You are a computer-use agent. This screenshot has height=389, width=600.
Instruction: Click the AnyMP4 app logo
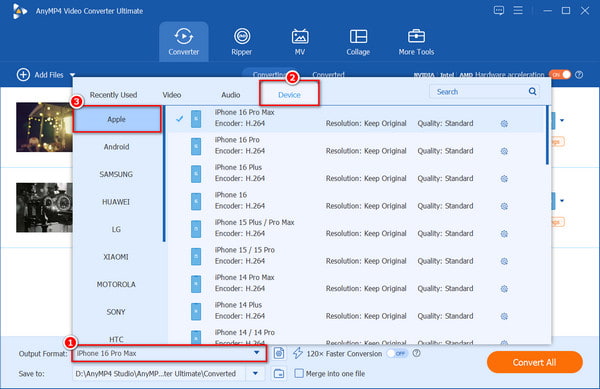19,11
